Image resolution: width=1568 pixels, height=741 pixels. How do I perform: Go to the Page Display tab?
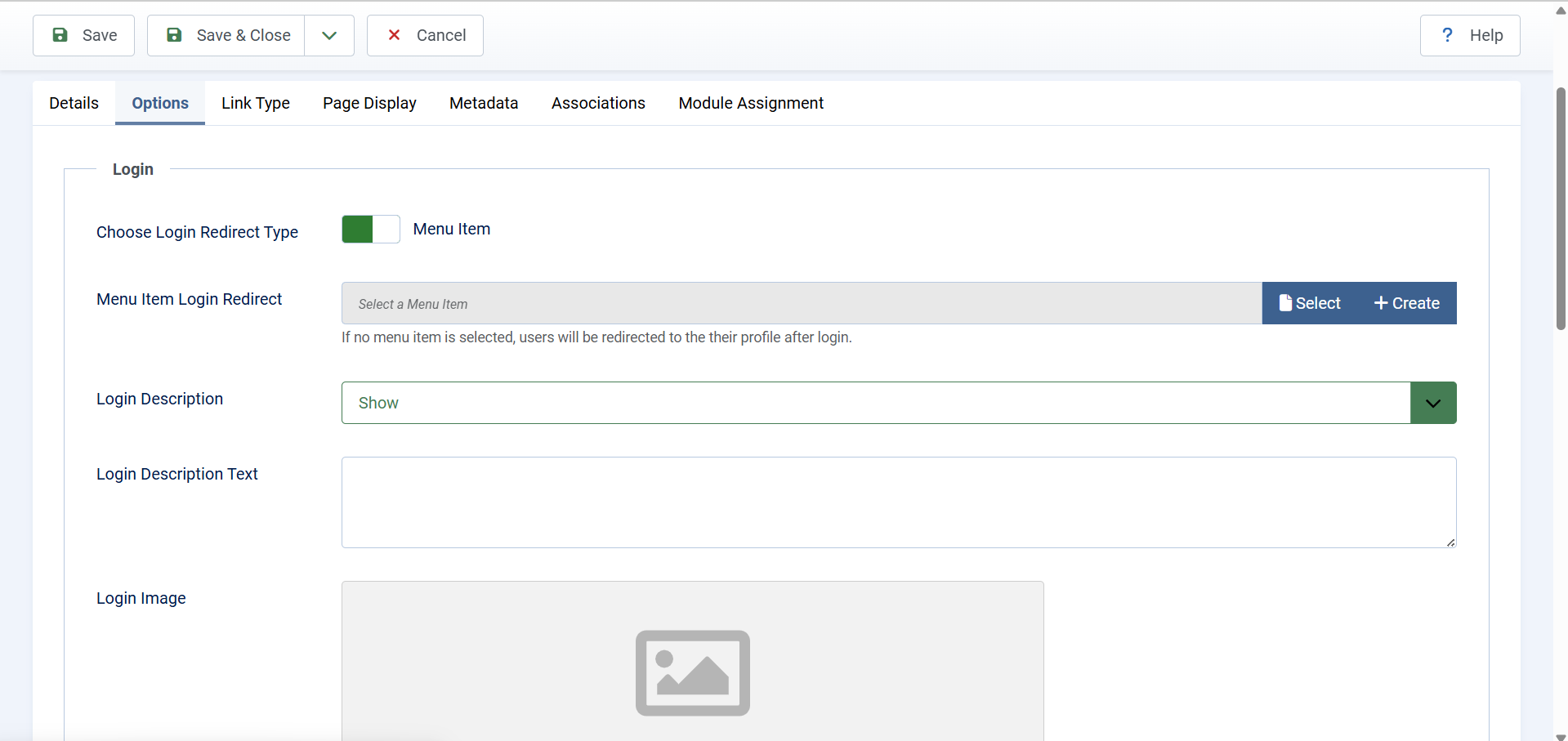point(369,103)
